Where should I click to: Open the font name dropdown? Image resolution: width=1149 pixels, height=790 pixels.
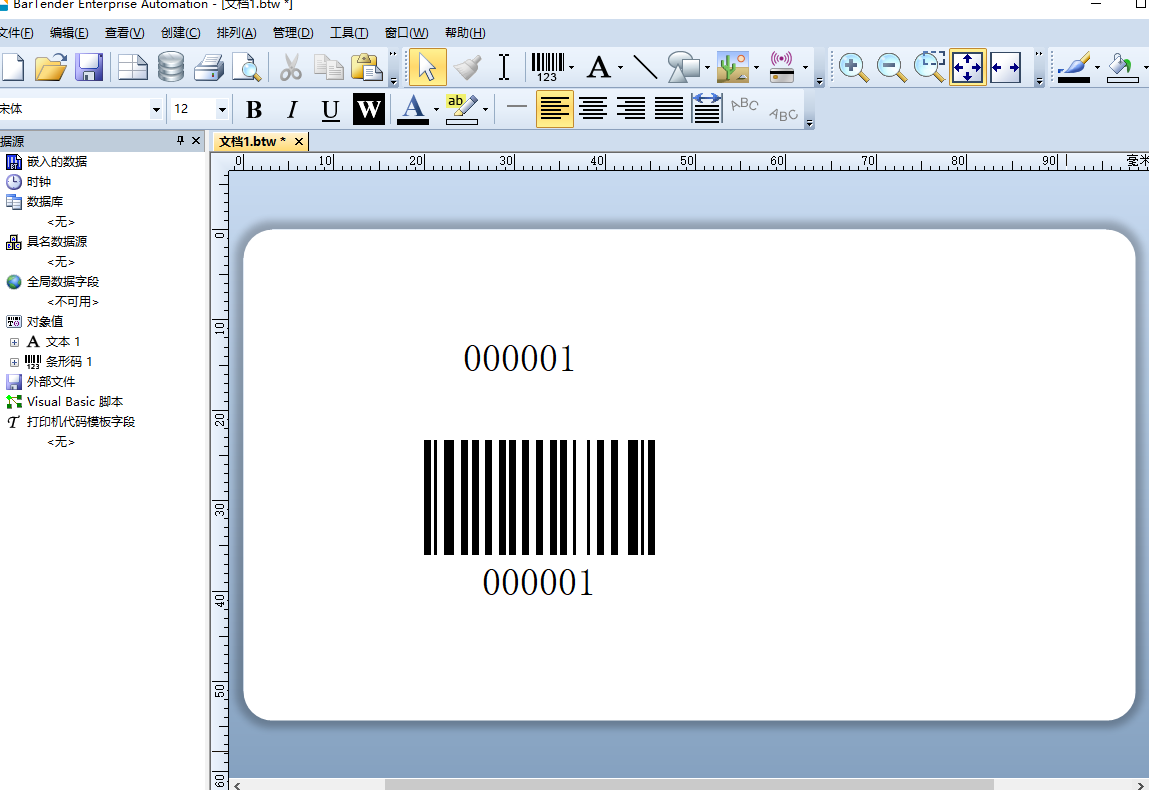(156, 109)
